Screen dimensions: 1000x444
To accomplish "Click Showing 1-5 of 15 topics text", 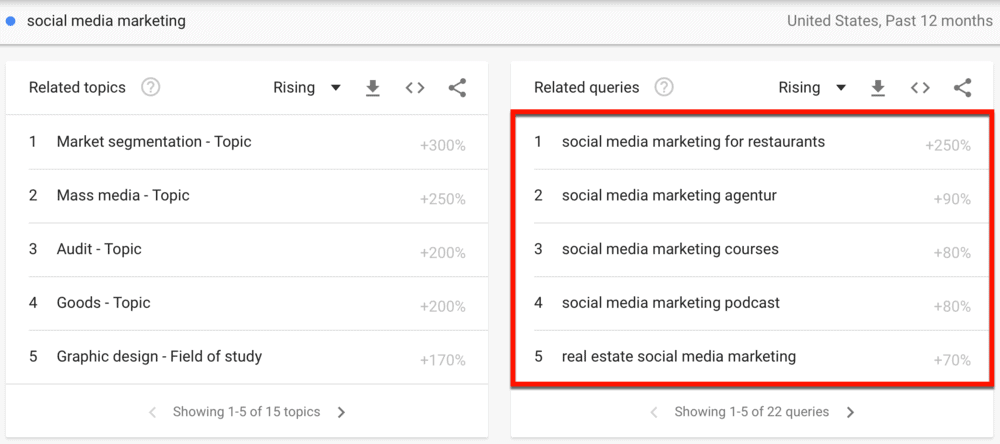I will point(246,412).
